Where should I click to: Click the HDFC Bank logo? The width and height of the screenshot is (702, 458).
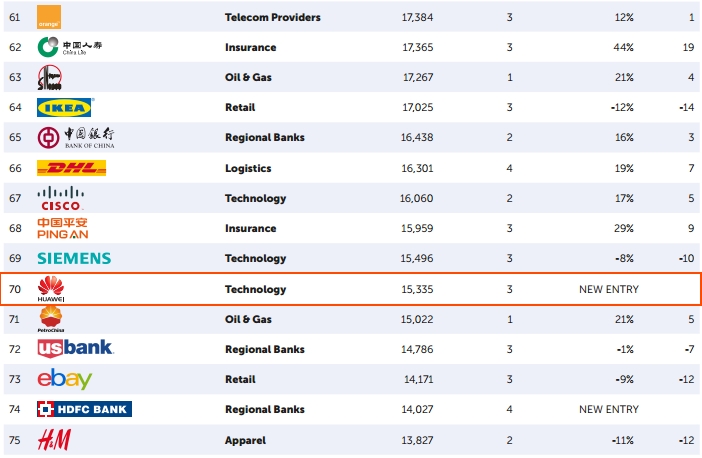coord(84,409)
